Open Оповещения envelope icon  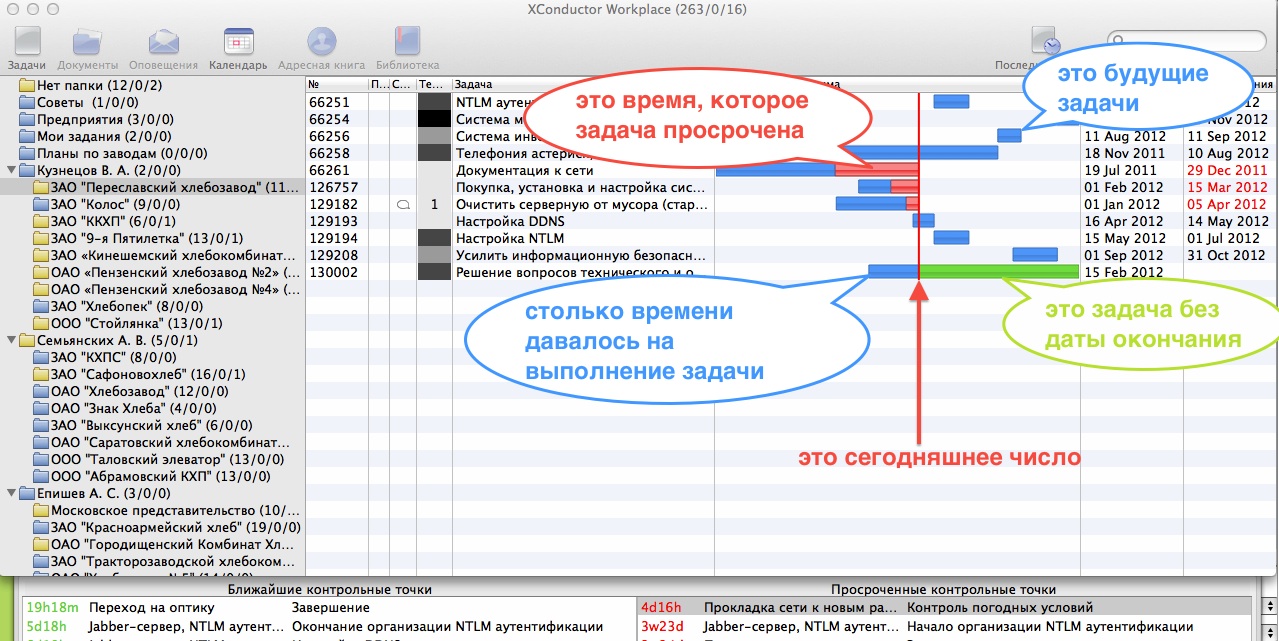[163, 43]
